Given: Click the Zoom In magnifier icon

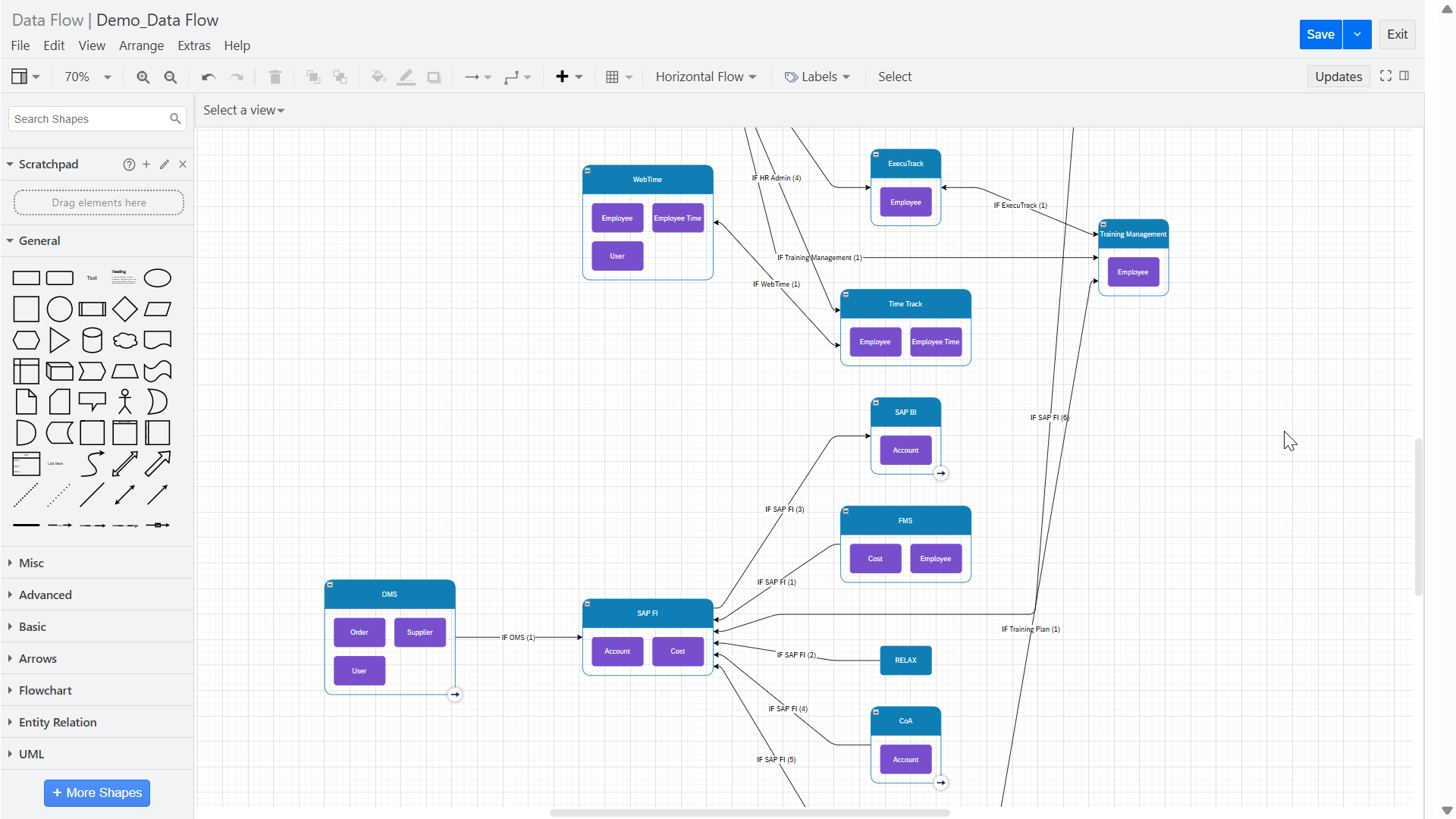Looking at the screenshot, I should (143, 77).
